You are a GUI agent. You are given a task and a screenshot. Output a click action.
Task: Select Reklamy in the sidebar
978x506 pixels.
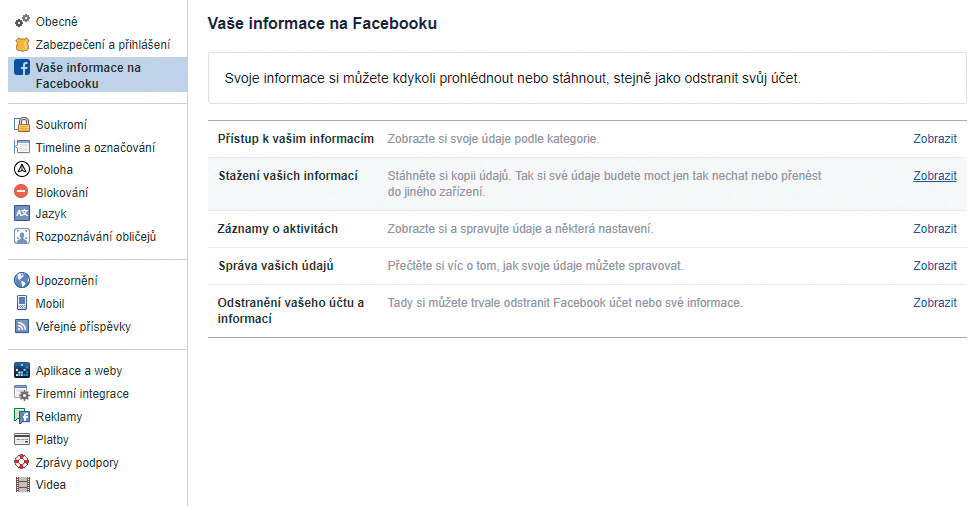coord(59,416)
